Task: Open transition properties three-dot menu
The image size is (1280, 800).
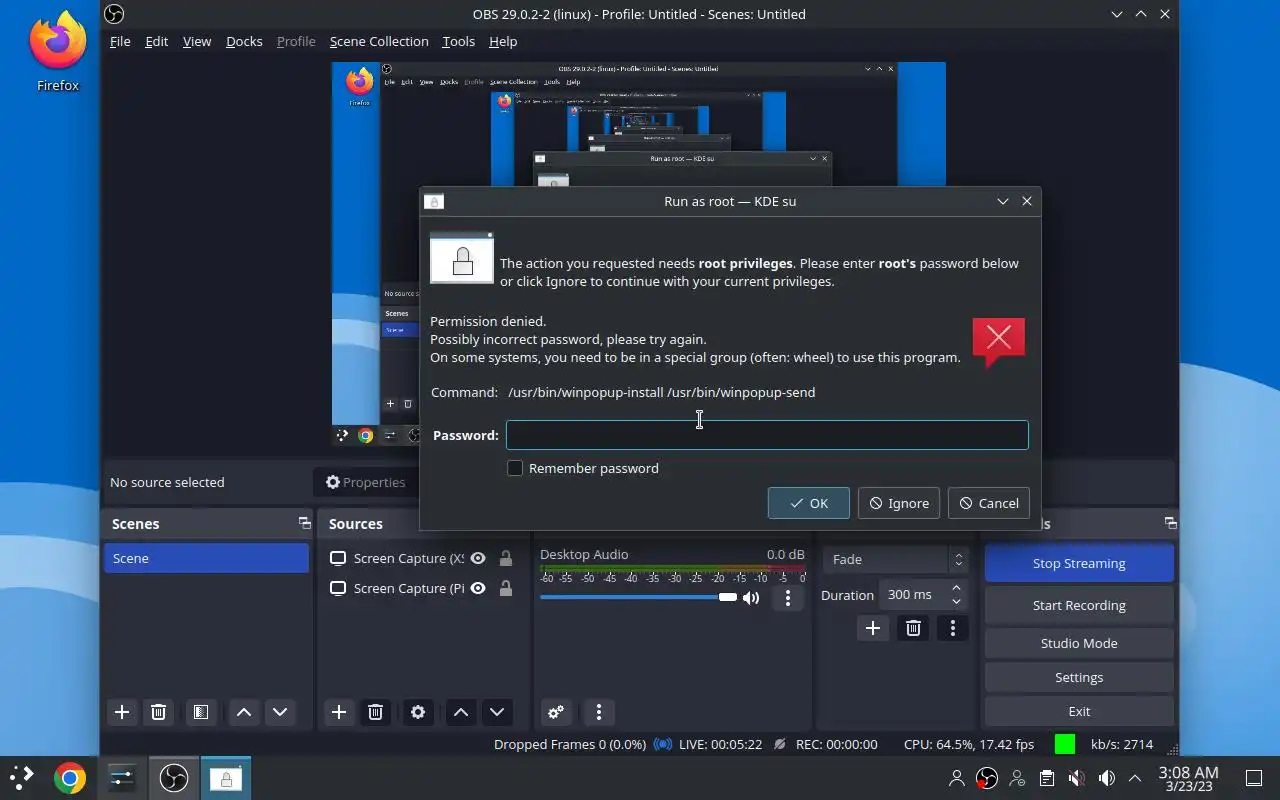Action: 953,628
